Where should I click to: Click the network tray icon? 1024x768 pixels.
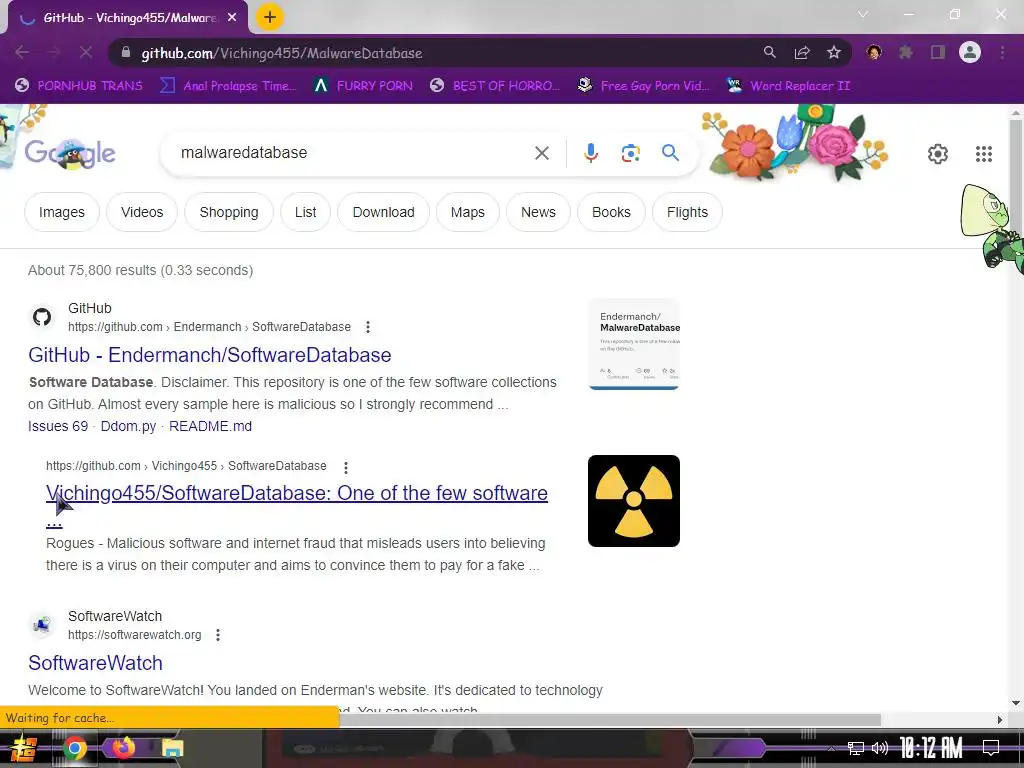[x=856, y=748]
